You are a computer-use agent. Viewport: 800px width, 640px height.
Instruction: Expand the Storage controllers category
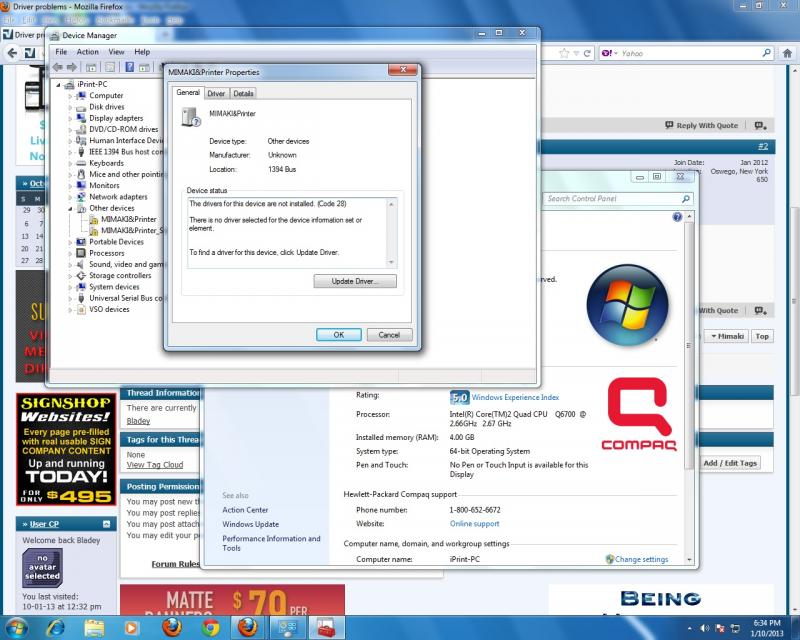tap(70, 276)
